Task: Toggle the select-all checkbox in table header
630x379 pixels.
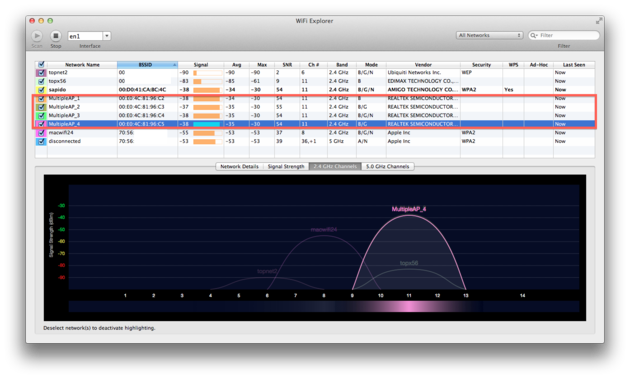Action: coord(41,64)
